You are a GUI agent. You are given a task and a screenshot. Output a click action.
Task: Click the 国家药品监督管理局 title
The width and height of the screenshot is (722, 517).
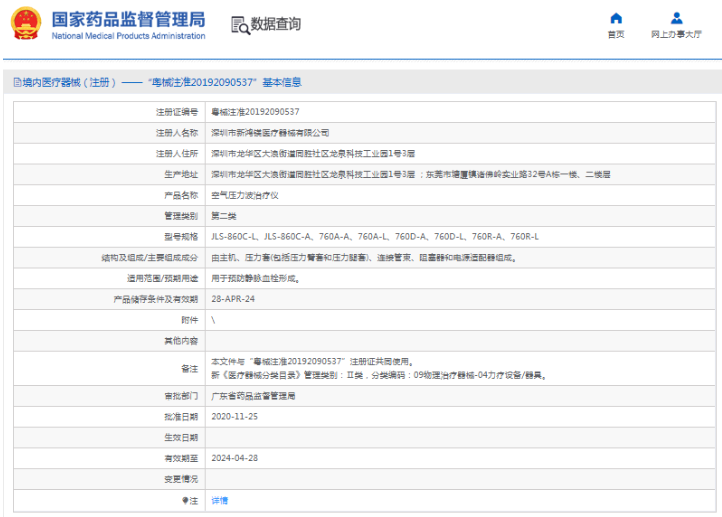point(128,19)
